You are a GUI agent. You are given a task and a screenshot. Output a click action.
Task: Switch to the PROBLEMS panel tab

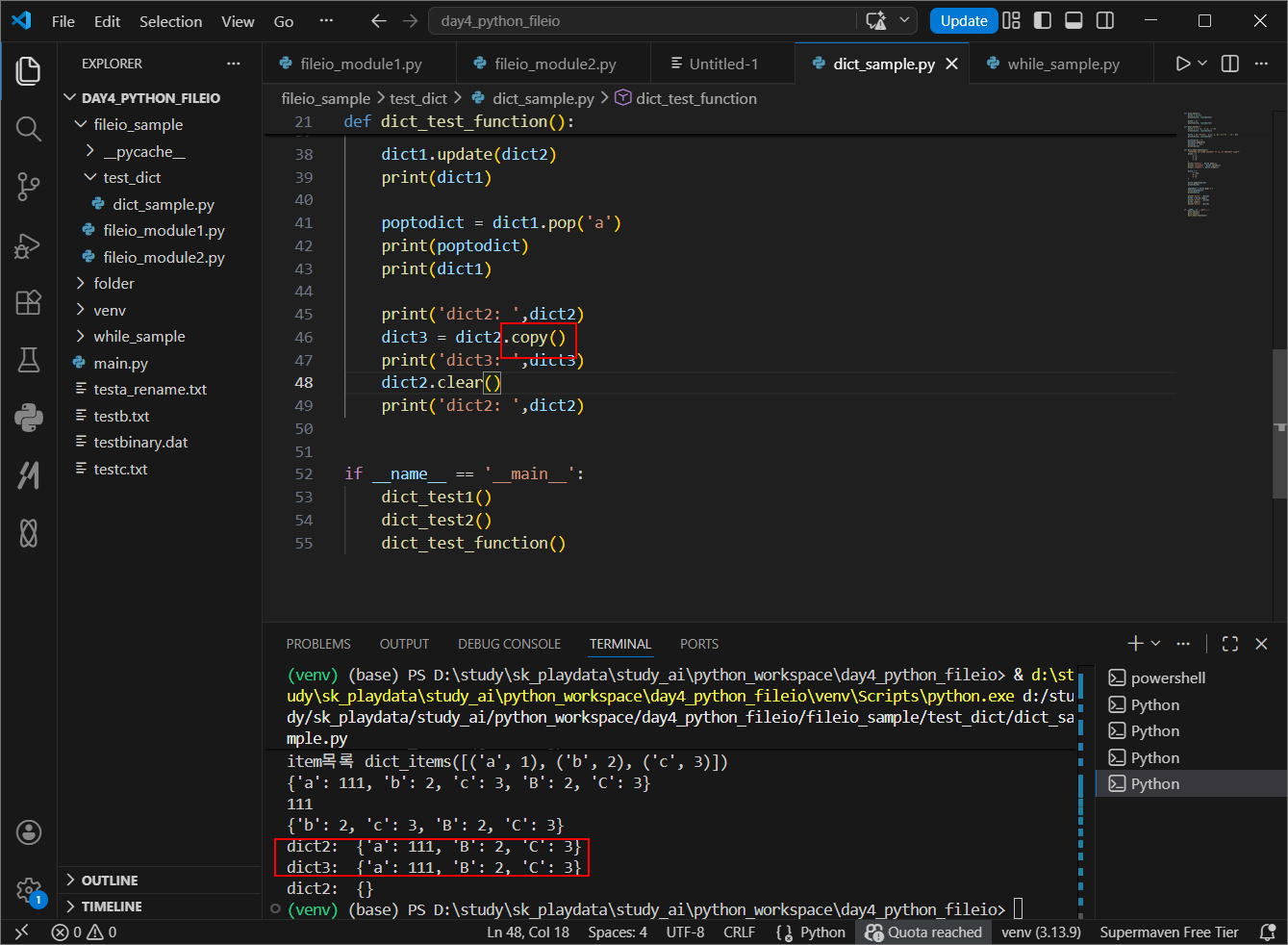click(x=318, y=644)
